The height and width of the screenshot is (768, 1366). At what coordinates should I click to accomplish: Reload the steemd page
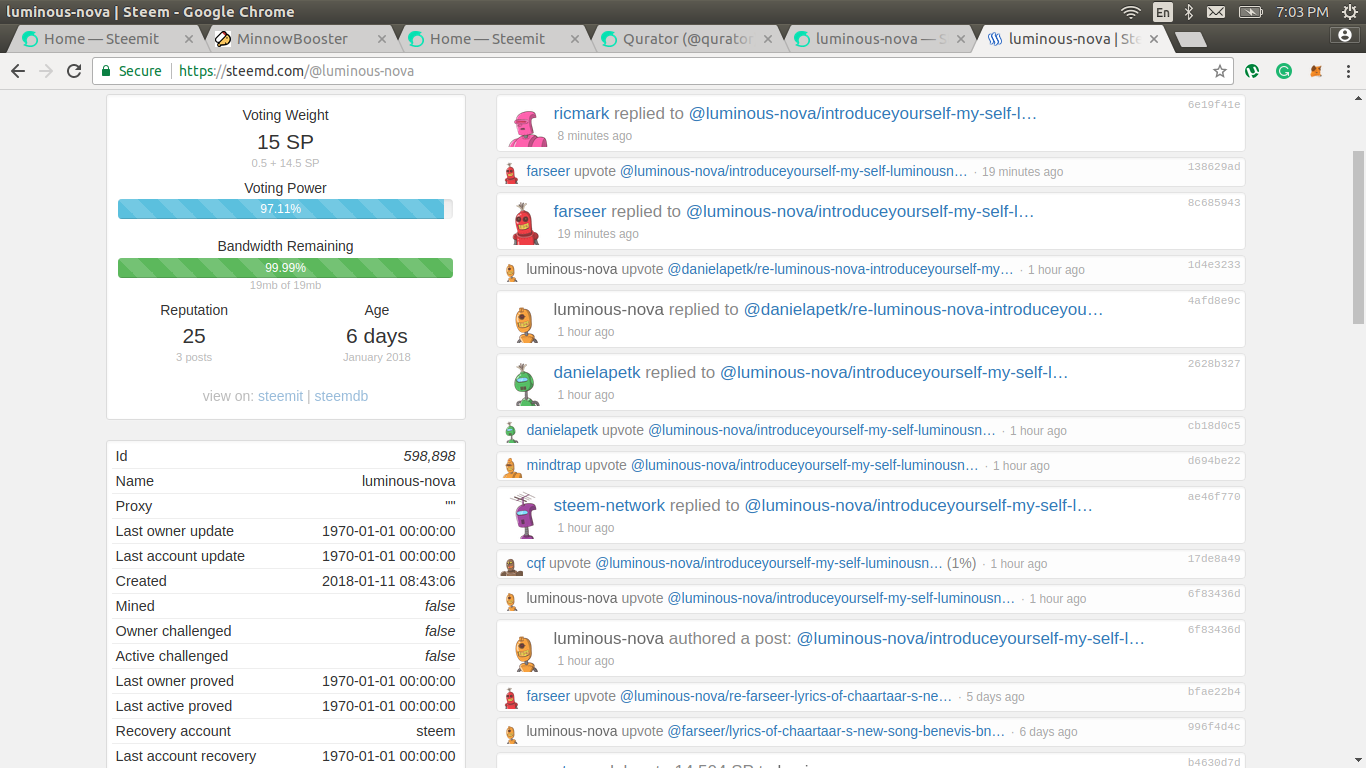tap(74, 71)
